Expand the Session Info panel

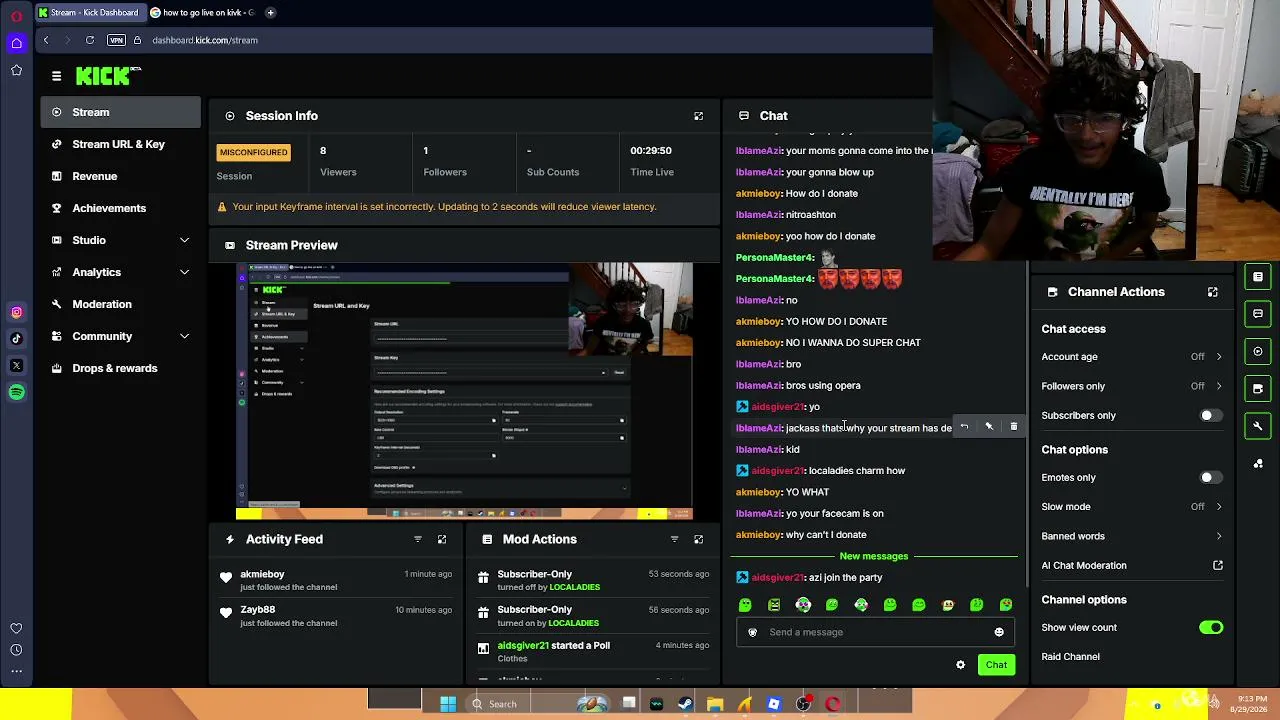[x=698, y=116]
